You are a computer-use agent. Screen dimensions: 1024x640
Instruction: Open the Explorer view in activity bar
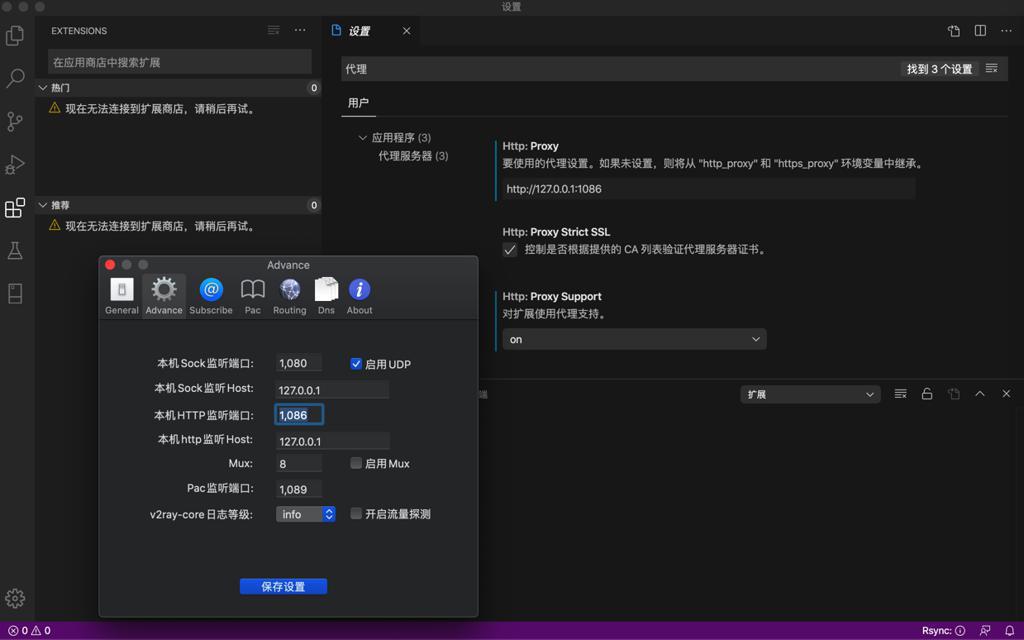pyautogui.click(x=15, y=35)
